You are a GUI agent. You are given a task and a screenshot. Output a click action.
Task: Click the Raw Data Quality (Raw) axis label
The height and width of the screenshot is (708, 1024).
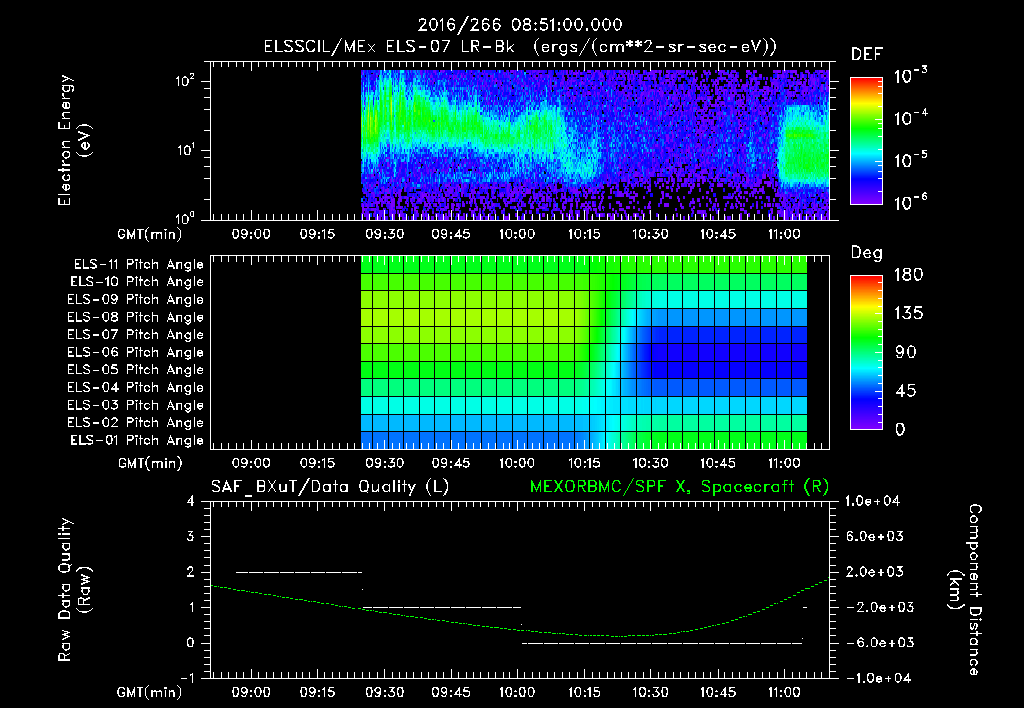74,590
